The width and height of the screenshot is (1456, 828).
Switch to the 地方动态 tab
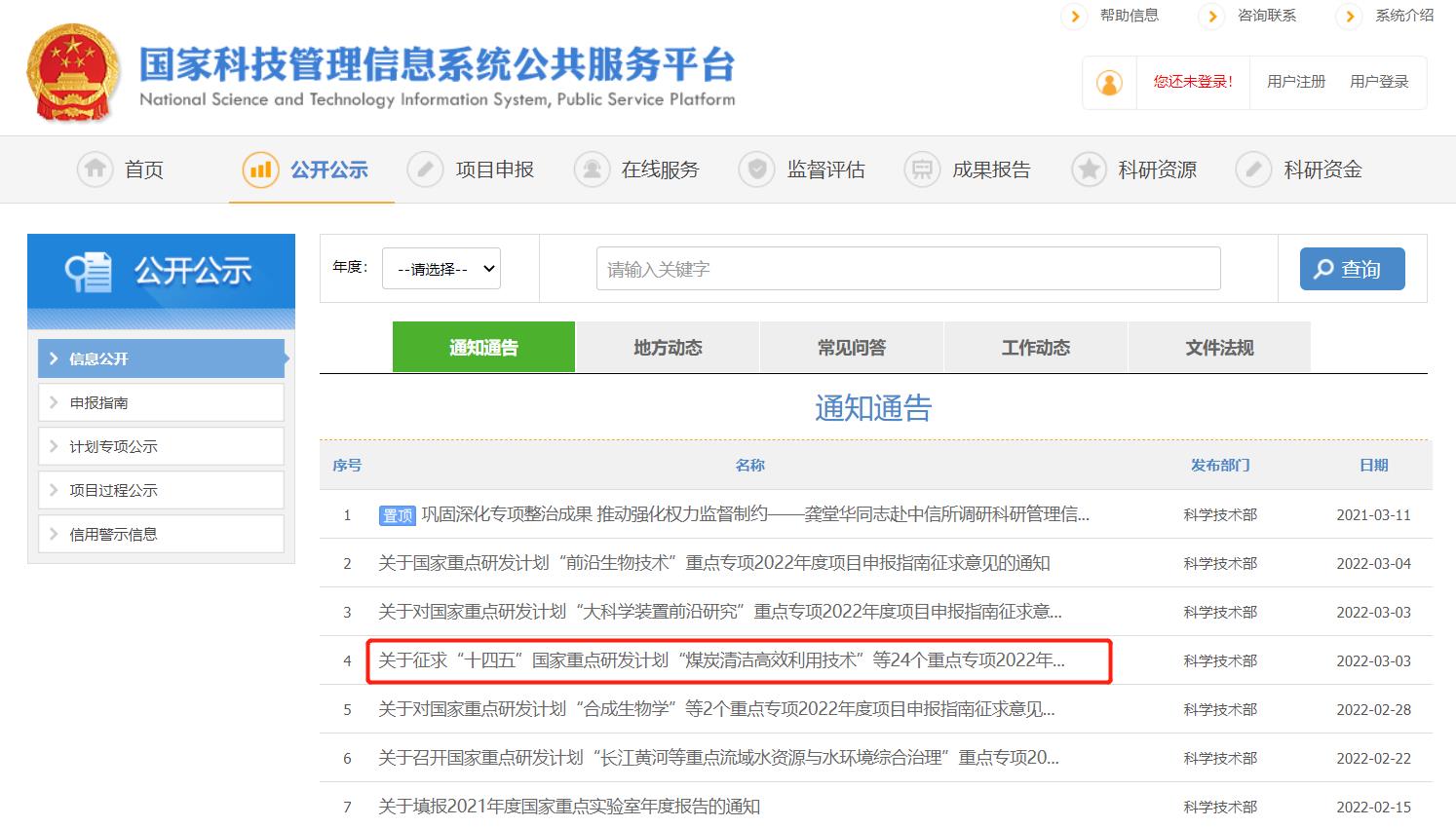pyautogui.click(x=667, y=347)
